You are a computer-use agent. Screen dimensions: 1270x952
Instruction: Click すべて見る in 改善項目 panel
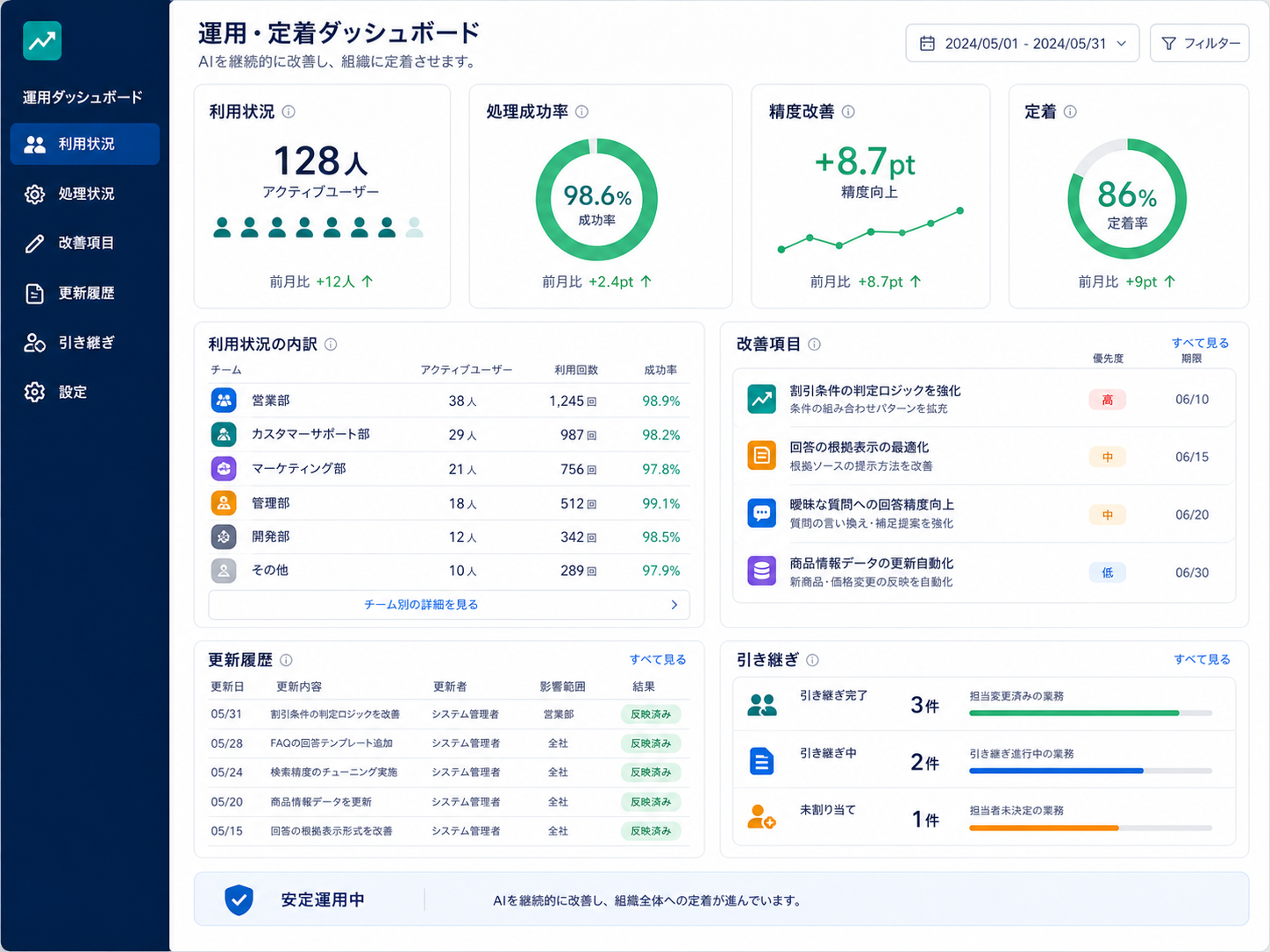pos(1201,343)
